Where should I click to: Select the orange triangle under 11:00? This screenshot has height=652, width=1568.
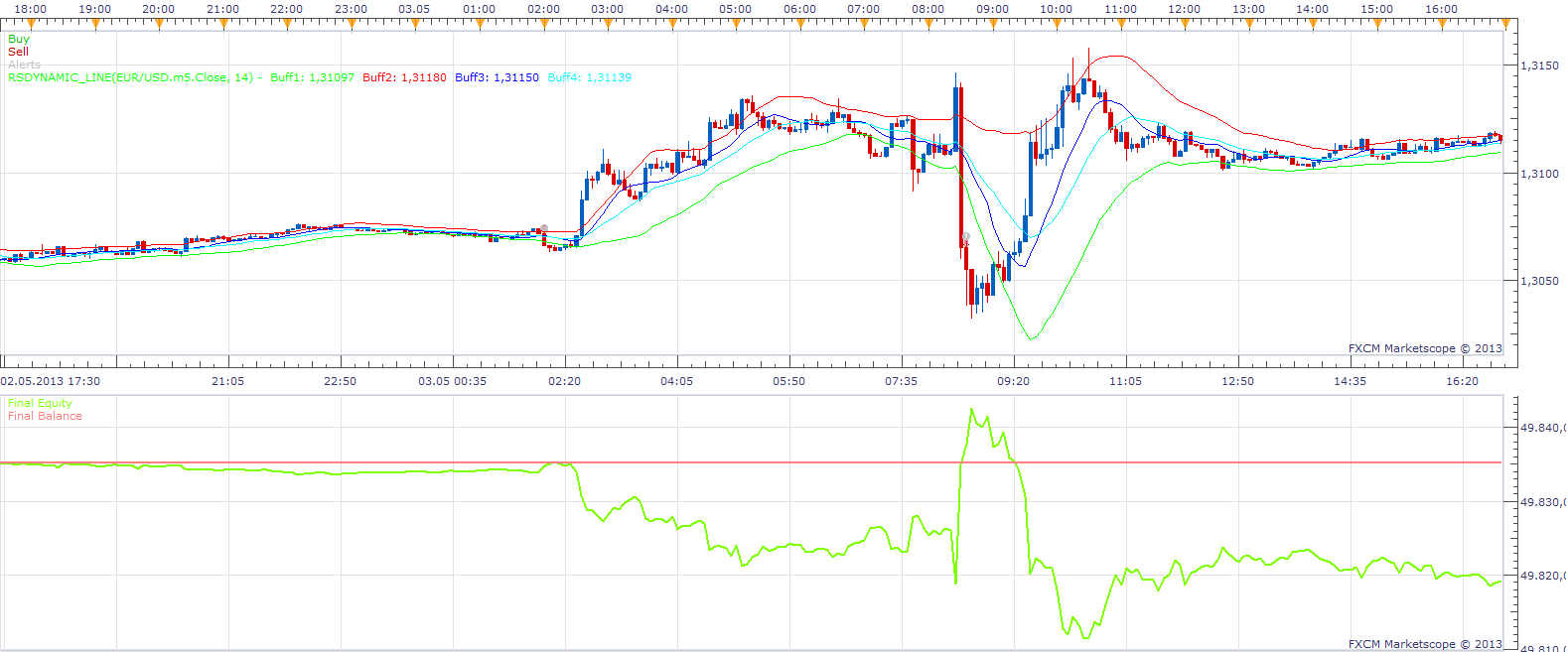(x=1121, y=24)
